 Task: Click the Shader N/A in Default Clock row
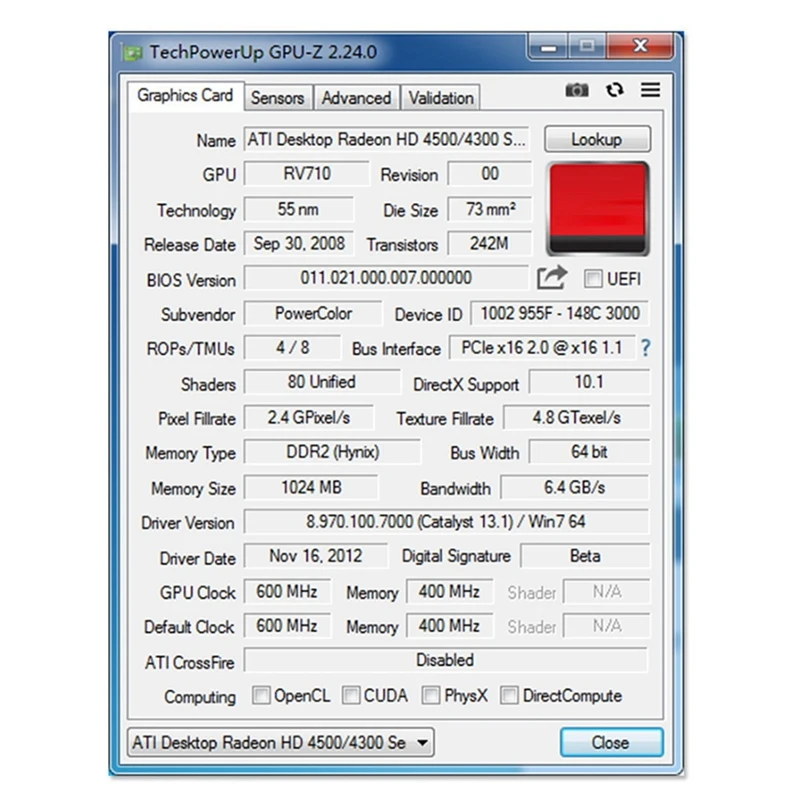click(x=607, y=626)
